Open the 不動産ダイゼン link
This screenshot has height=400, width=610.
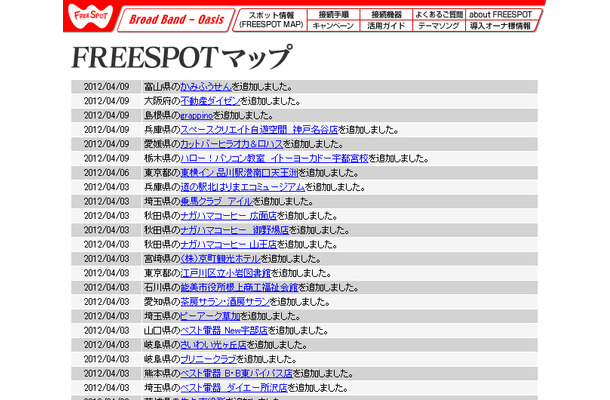coord(210,101)
